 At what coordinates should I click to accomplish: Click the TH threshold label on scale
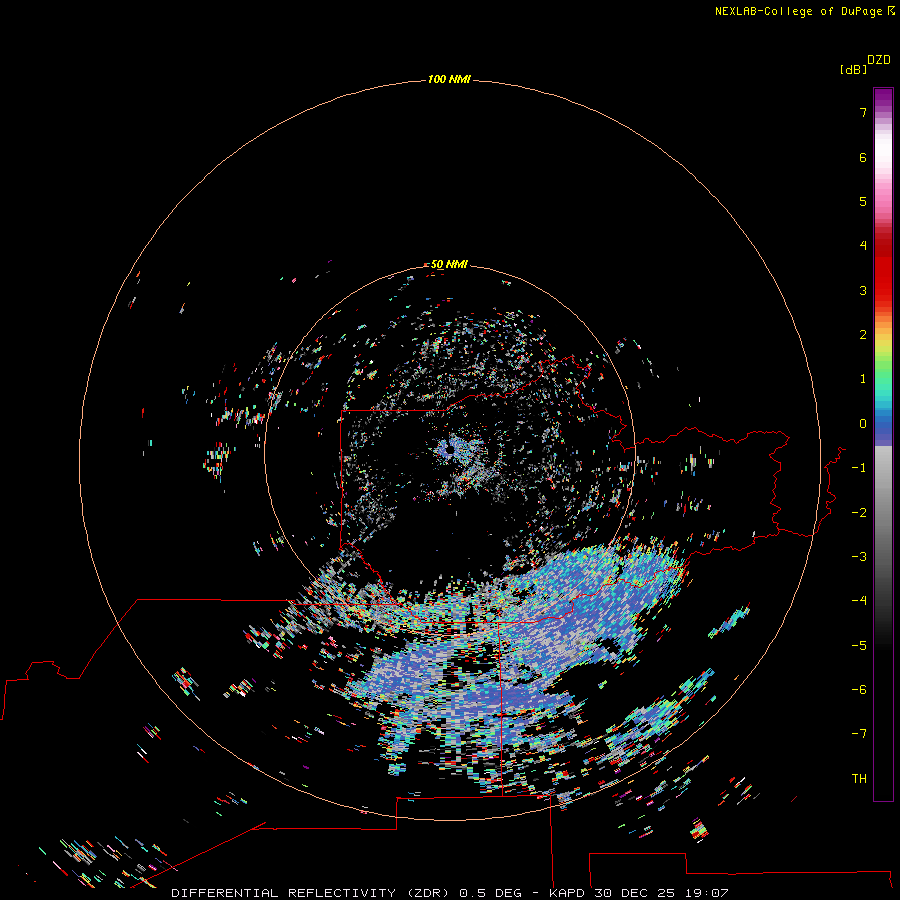coord(859,779)
